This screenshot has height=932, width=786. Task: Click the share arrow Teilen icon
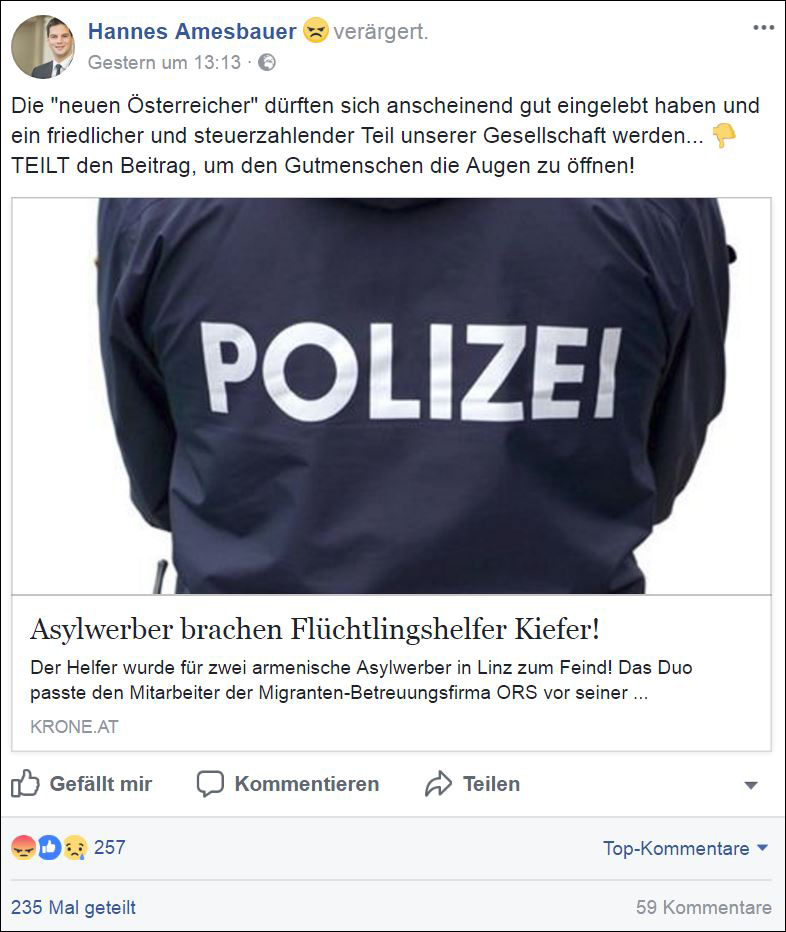click(438, 783)
